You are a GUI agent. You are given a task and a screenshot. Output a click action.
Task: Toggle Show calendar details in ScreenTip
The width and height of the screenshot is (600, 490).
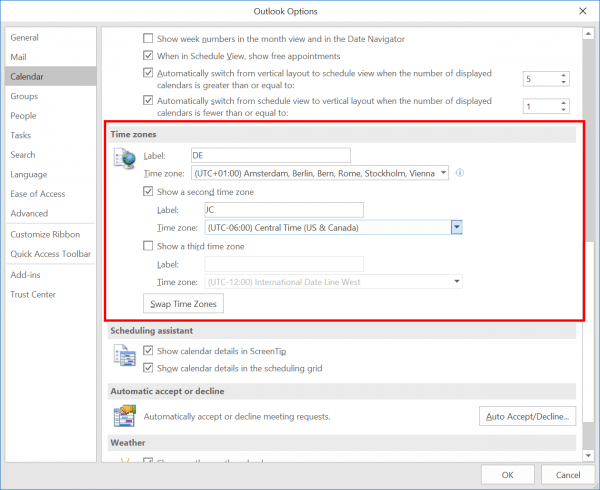pos(148,350)
